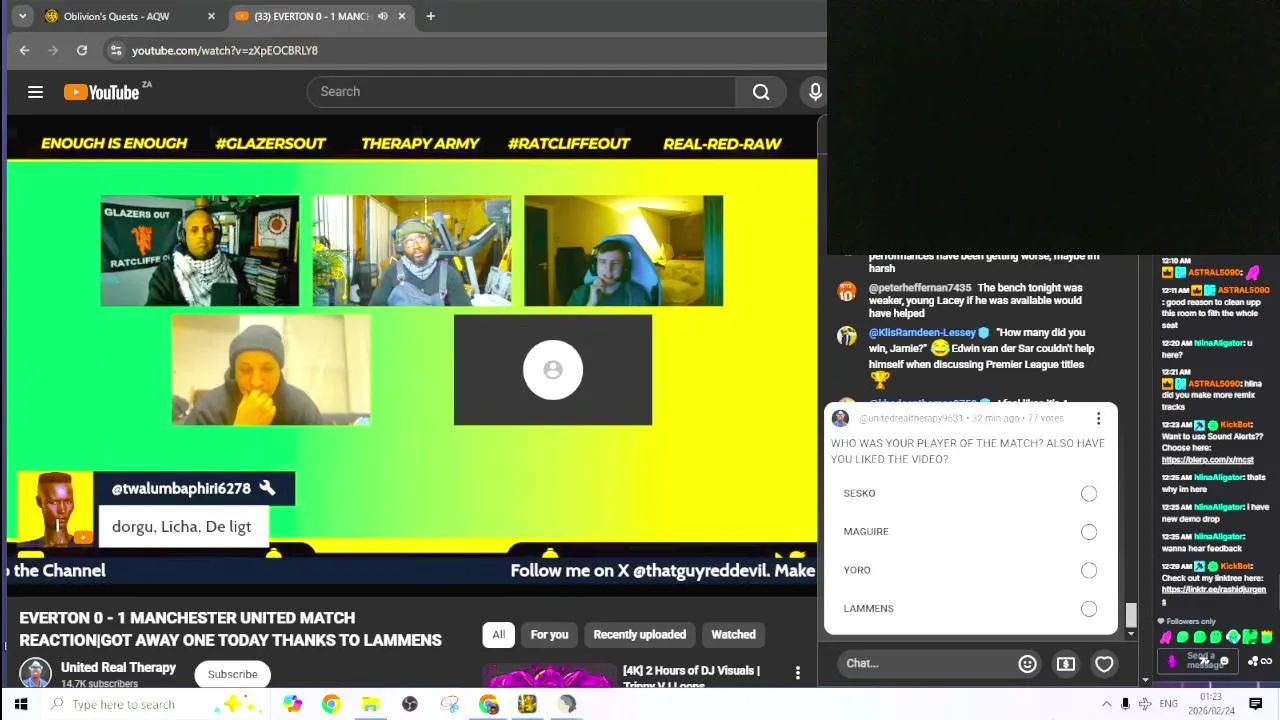Open the Chrome tab search dropdown arrow
The width and height of the screenshot is (1280, 720).
pyautogui.click(x=22, y=16)
